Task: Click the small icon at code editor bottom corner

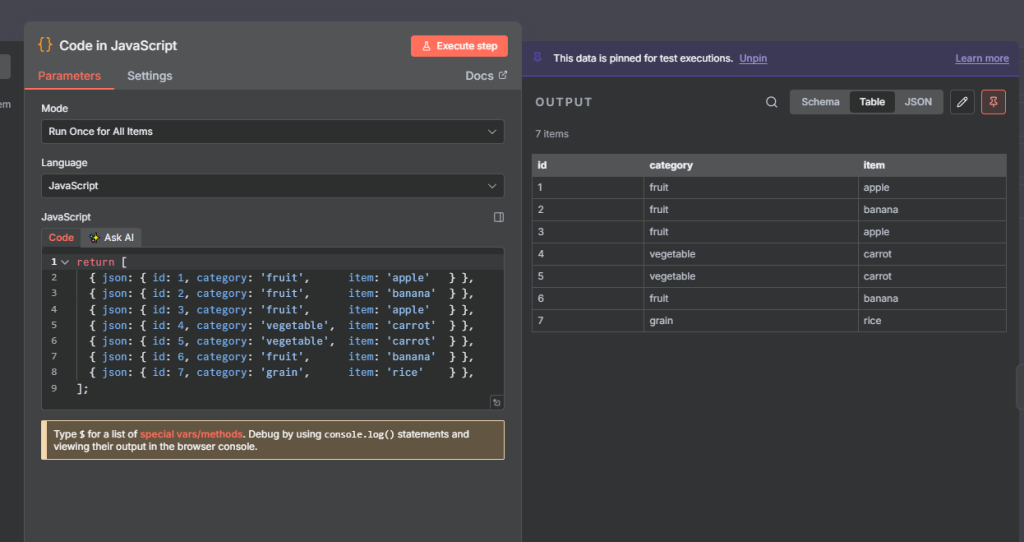Action: click(496, 402)
